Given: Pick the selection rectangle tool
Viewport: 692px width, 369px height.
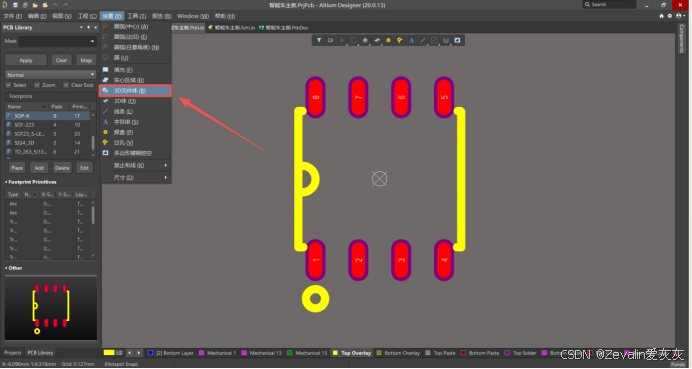Looking at the screenshot, I should pyautogui.click(x=354, y=40).
